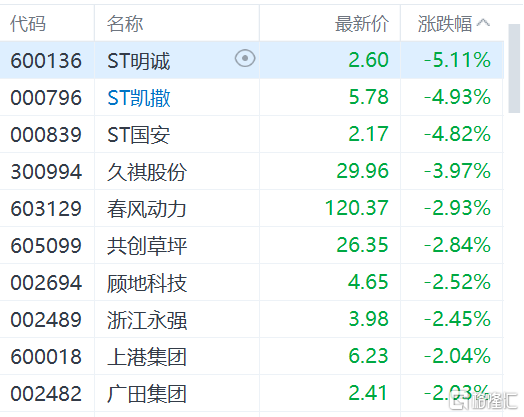The width and height of the screenshot is (524, 417).
Task: Select the ST明诚 row
Action: pyautogui.click(x=252, y=60)
